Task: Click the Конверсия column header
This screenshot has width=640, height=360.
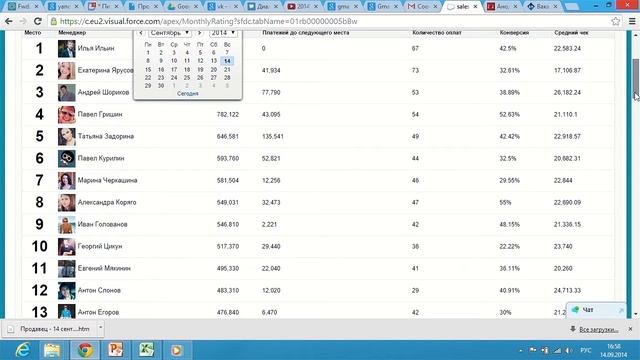Action: [514, 33]
